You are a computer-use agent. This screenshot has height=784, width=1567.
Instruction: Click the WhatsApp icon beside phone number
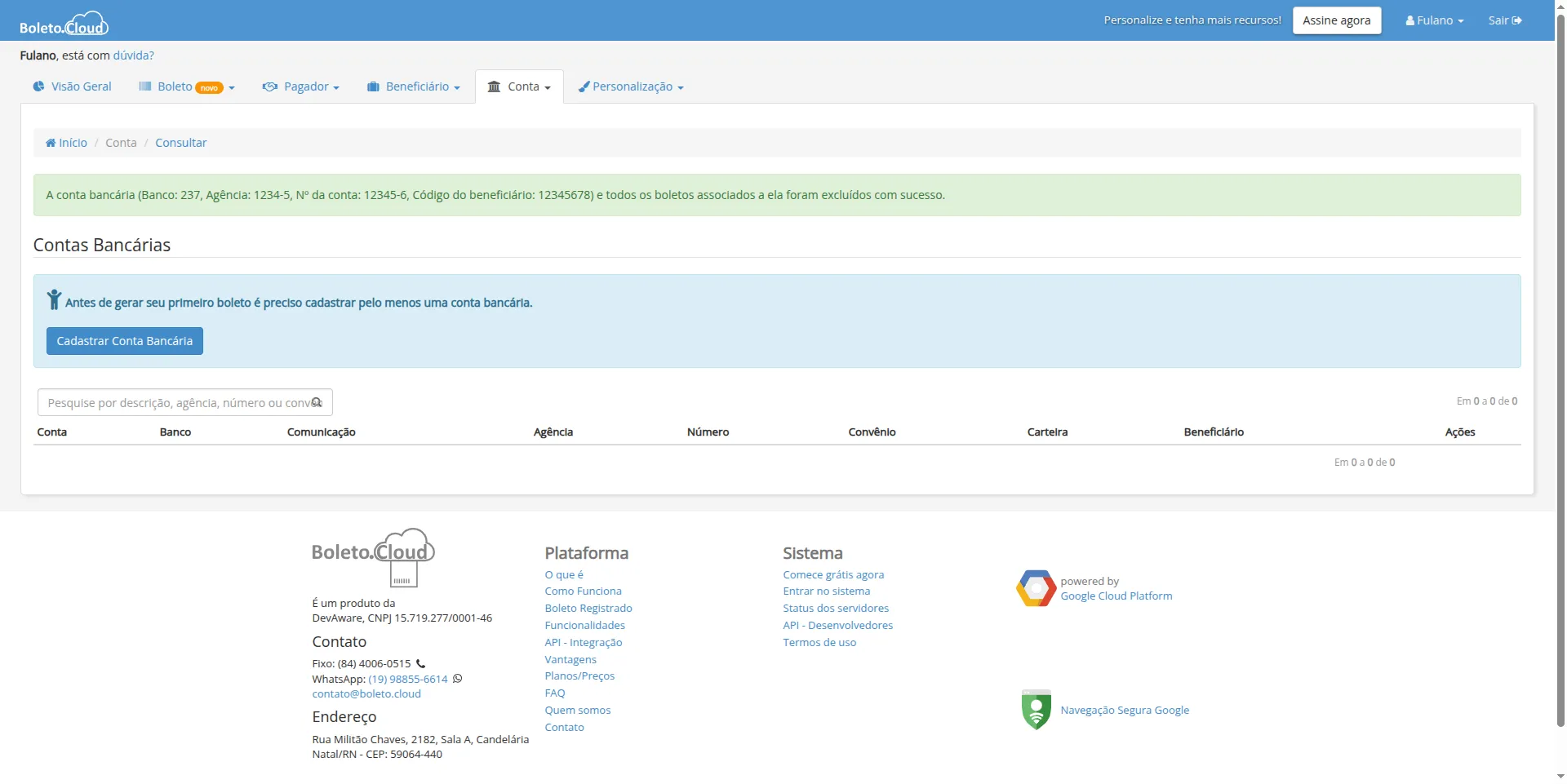pyautogui.click(x=458, y=679)
